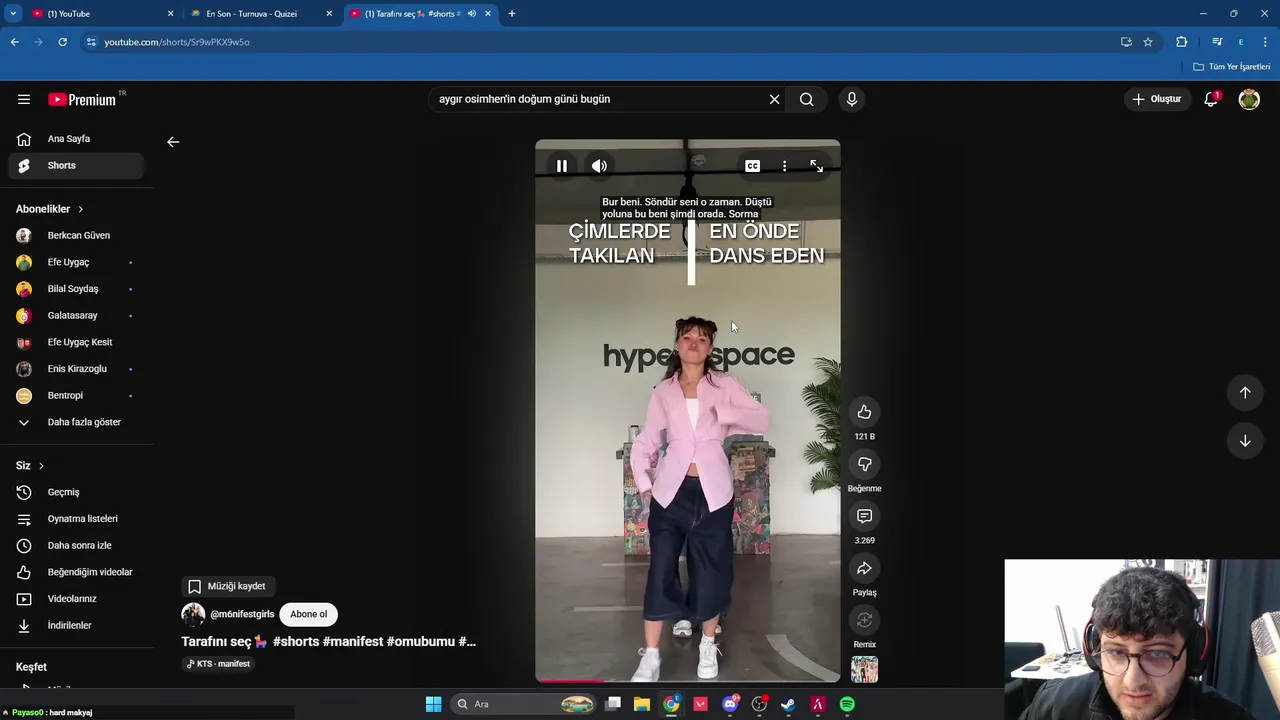Open Daha sonra izle watch later
Screen dimensions: 1280x720
(x=76, y=545)
